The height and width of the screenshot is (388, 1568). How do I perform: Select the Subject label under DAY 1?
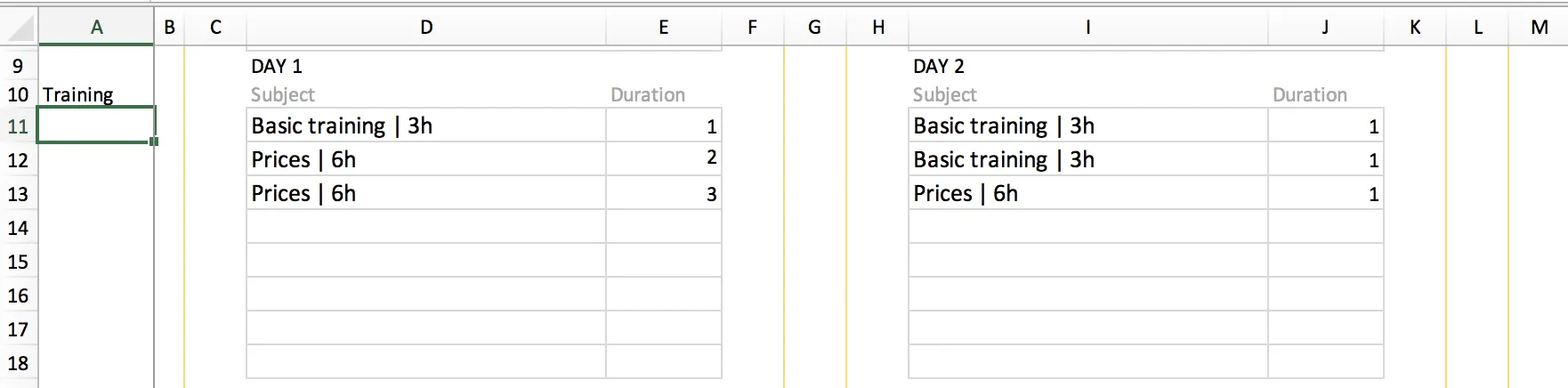click(x=283, y=95)
